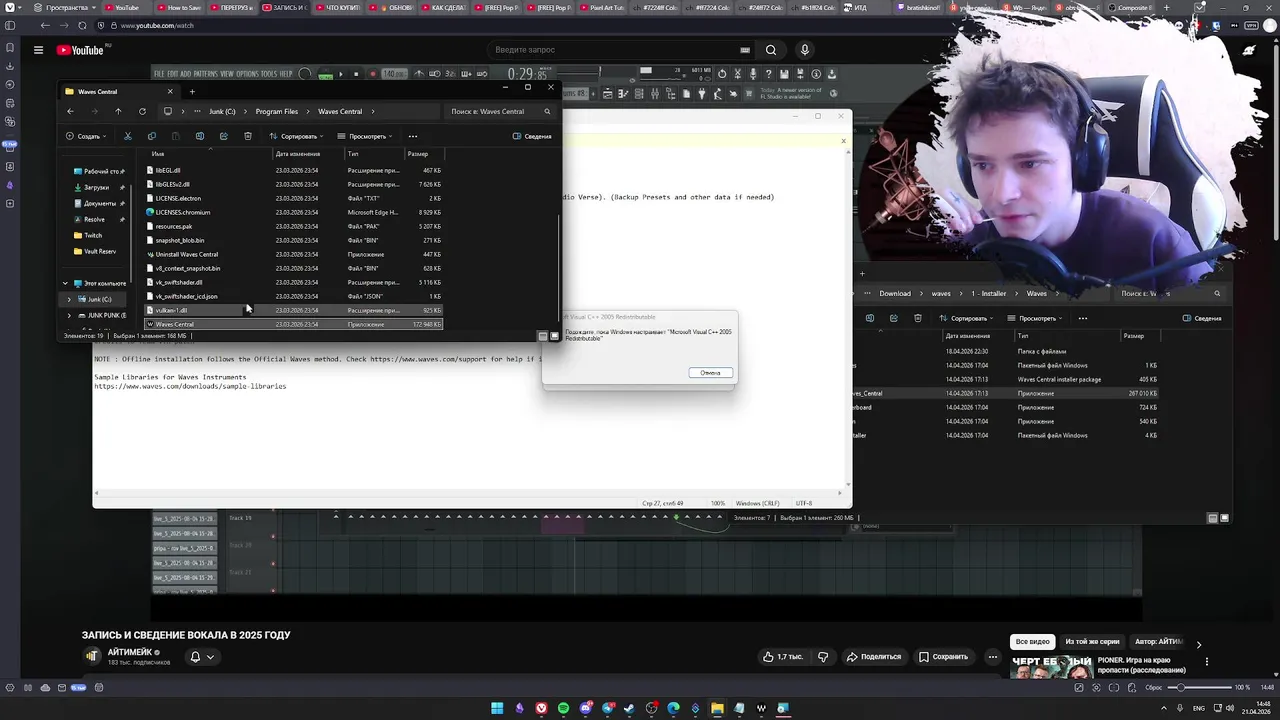The width and height of the screenshot is (1280, 720).
Task: Open the video more-actions ellipsis menu
Action: [x=992, y=657]
